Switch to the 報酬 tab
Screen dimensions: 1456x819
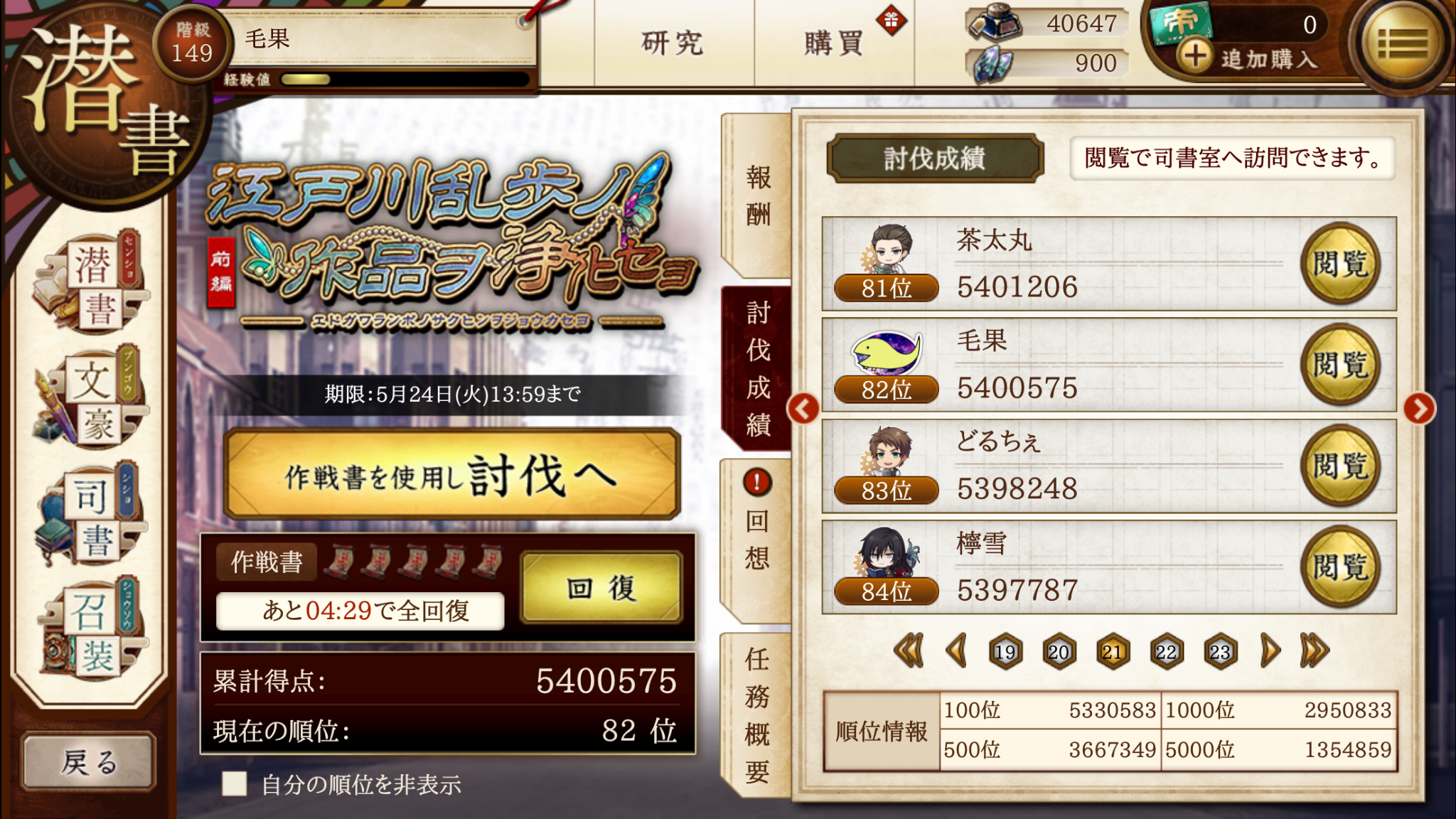757,196
